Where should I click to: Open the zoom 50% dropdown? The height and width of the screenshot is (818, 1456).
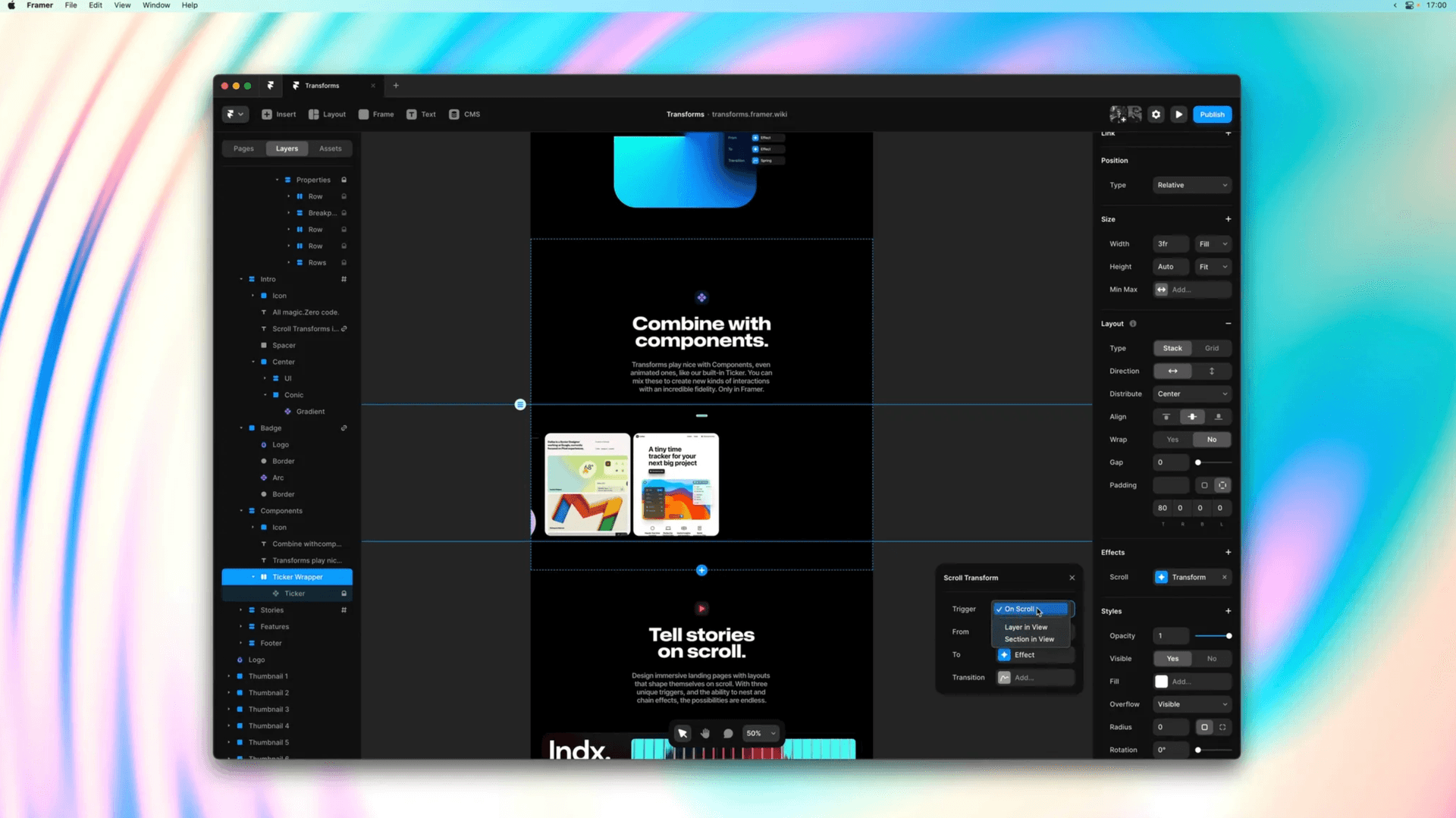(x=761, y=733)
